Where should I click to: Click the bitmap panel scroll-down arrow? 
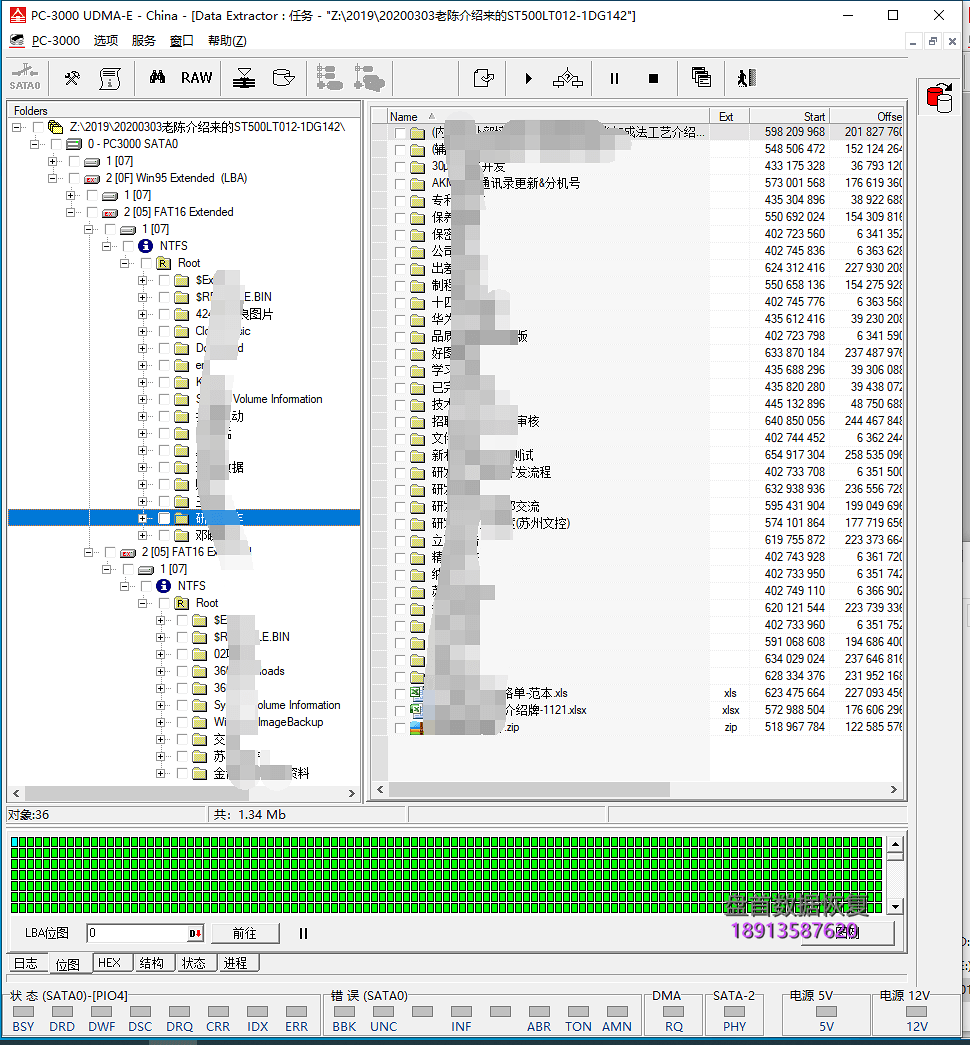click(x=895, y=906)
